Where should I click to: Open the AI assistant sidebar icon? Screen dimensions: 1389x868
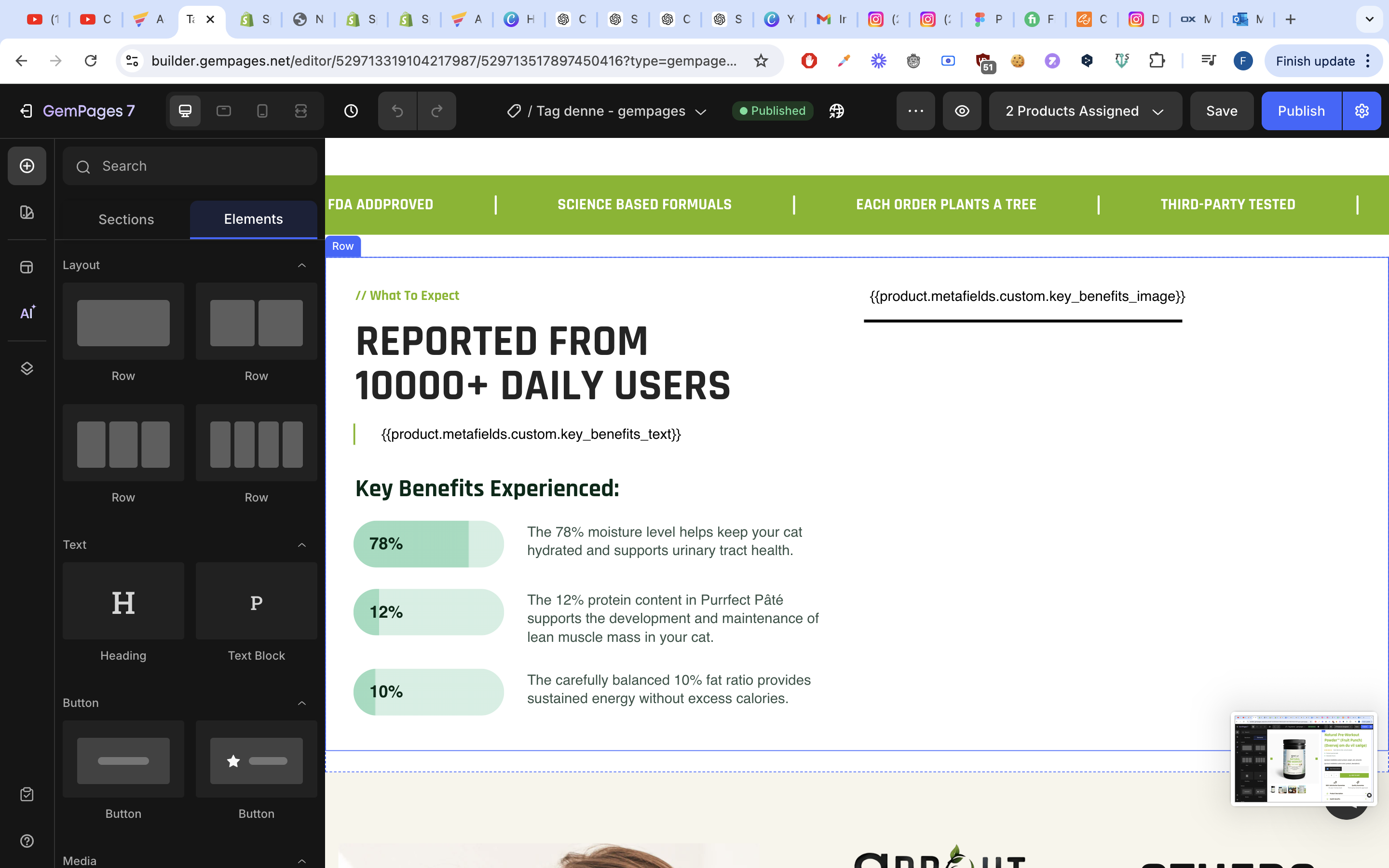(27, 313)
